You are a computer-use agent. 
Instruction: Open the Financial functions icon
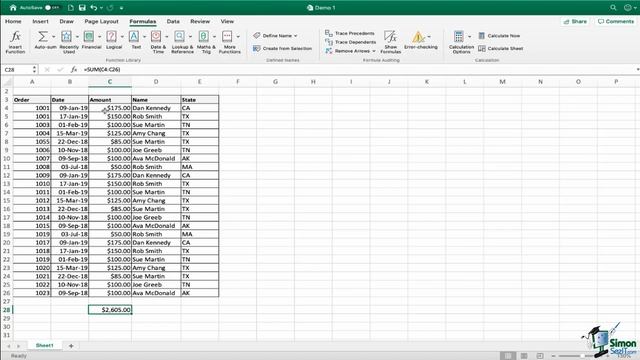click(x=89, y=37)
